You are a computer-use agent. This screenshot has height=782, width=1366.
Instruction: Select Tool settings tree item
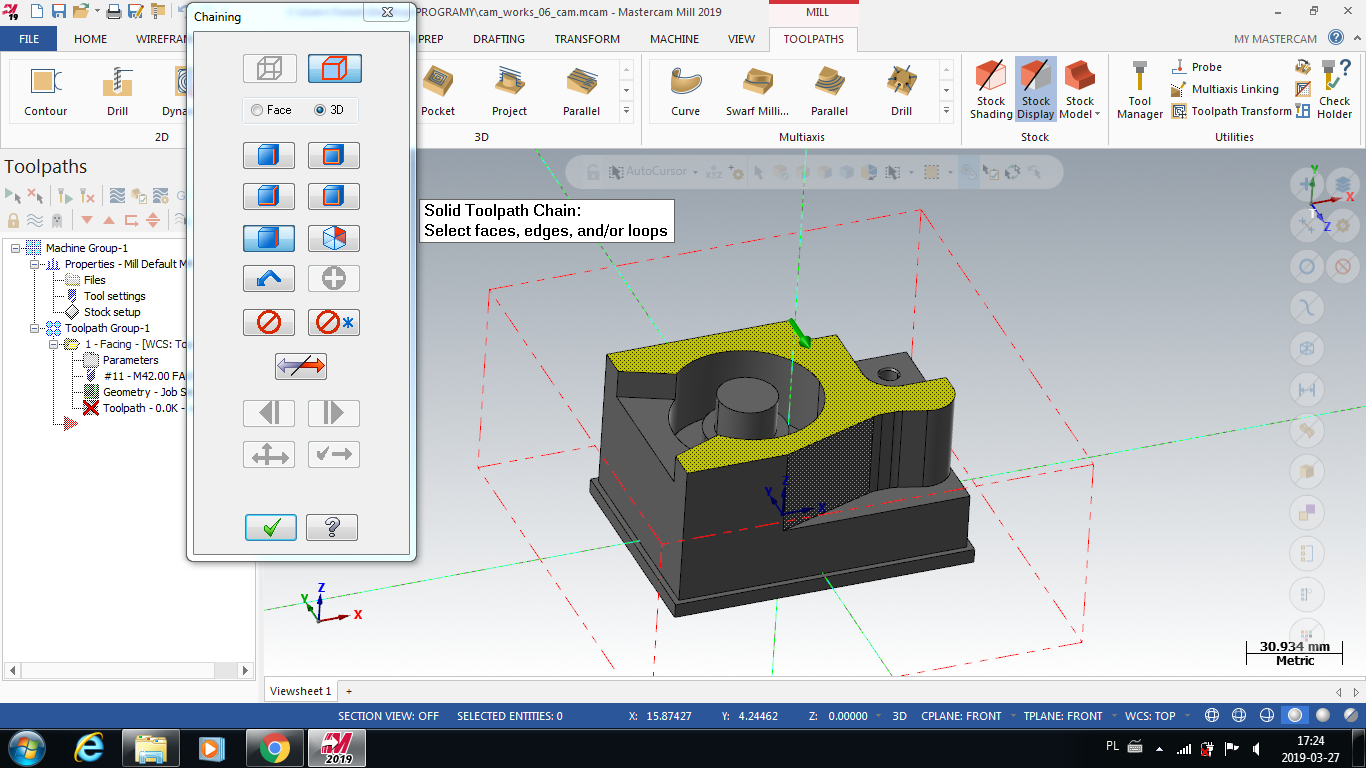[114, 296]
